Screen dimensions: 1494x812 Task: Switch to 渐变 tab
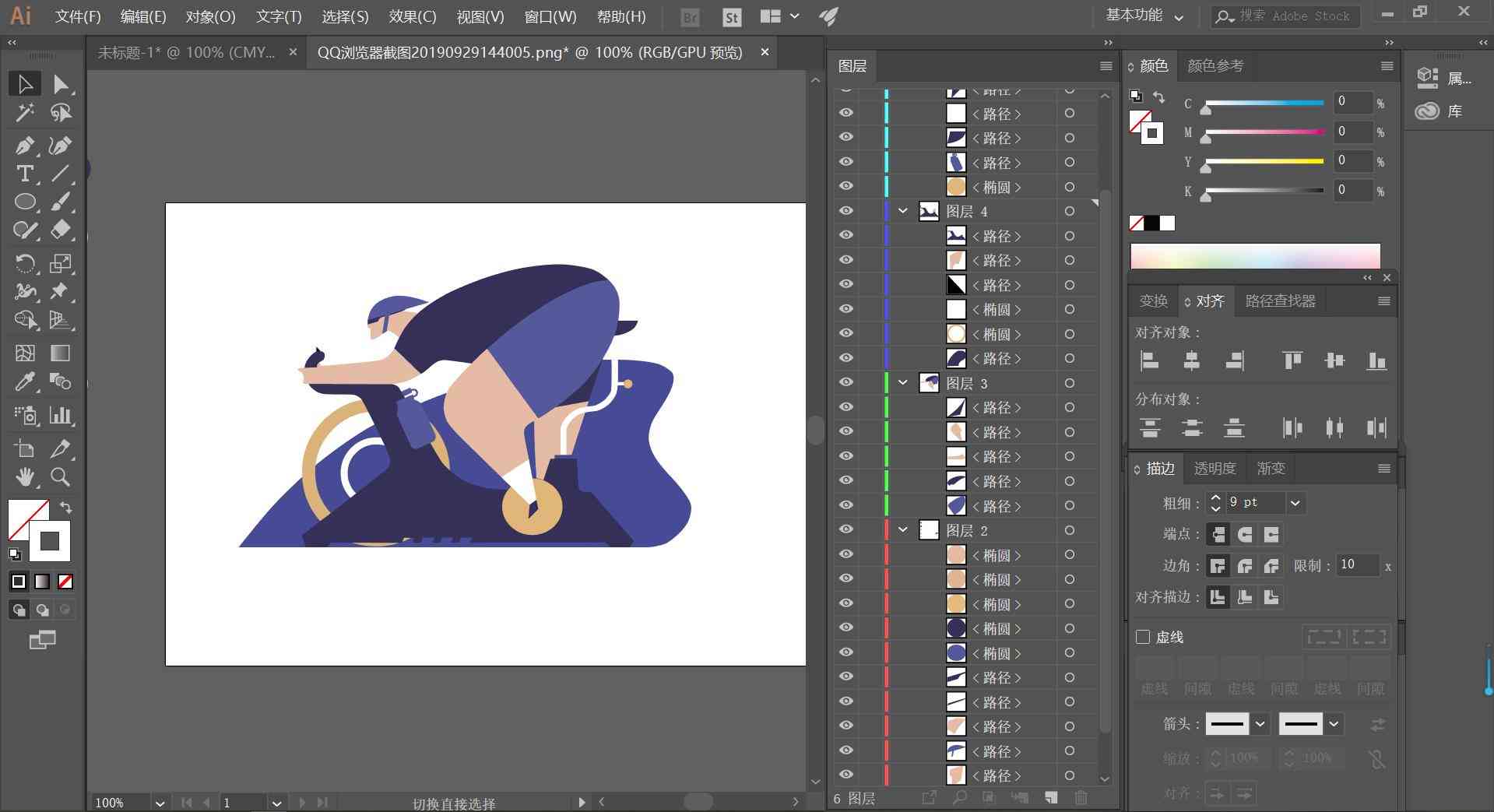[x=1271, y=468]
